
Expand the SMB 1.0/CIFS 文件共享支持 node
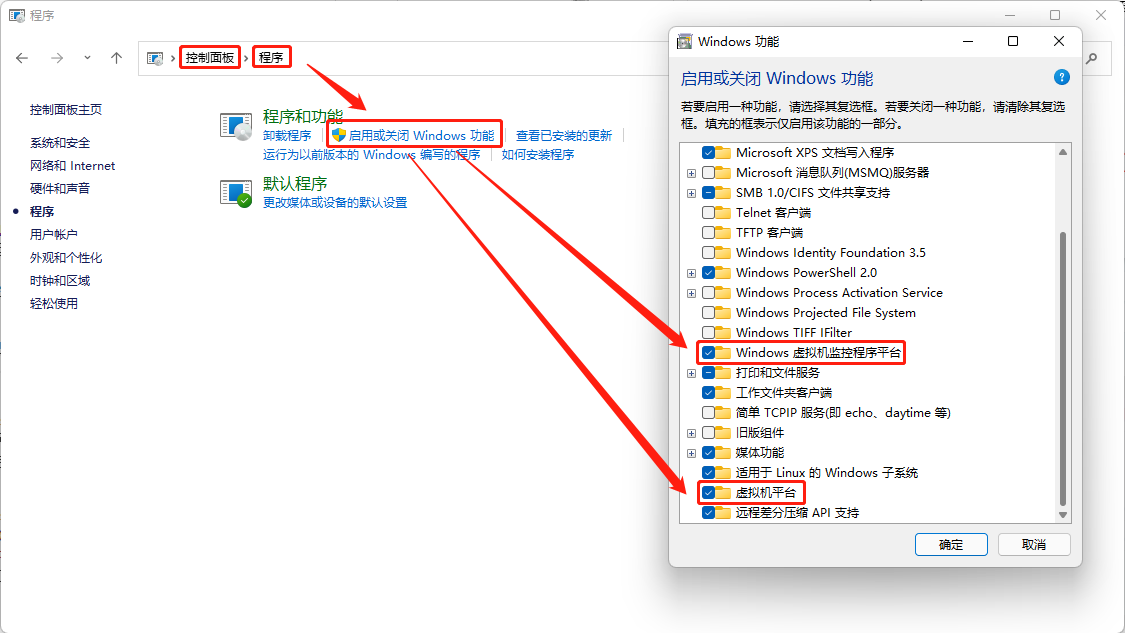pyautogui.click(x=691, y=193)
